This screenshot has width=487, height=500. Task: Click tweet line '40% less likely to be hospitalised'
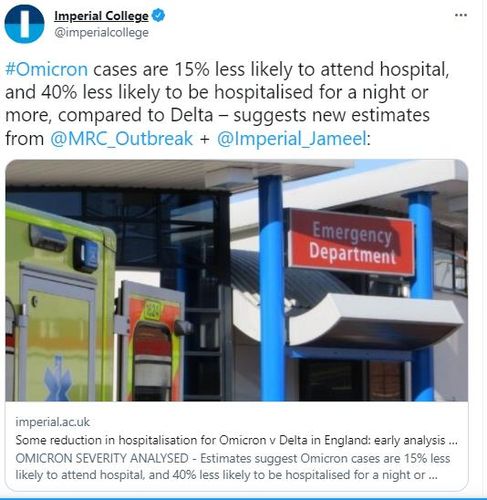pyautogui.click(x=179, y=92)
